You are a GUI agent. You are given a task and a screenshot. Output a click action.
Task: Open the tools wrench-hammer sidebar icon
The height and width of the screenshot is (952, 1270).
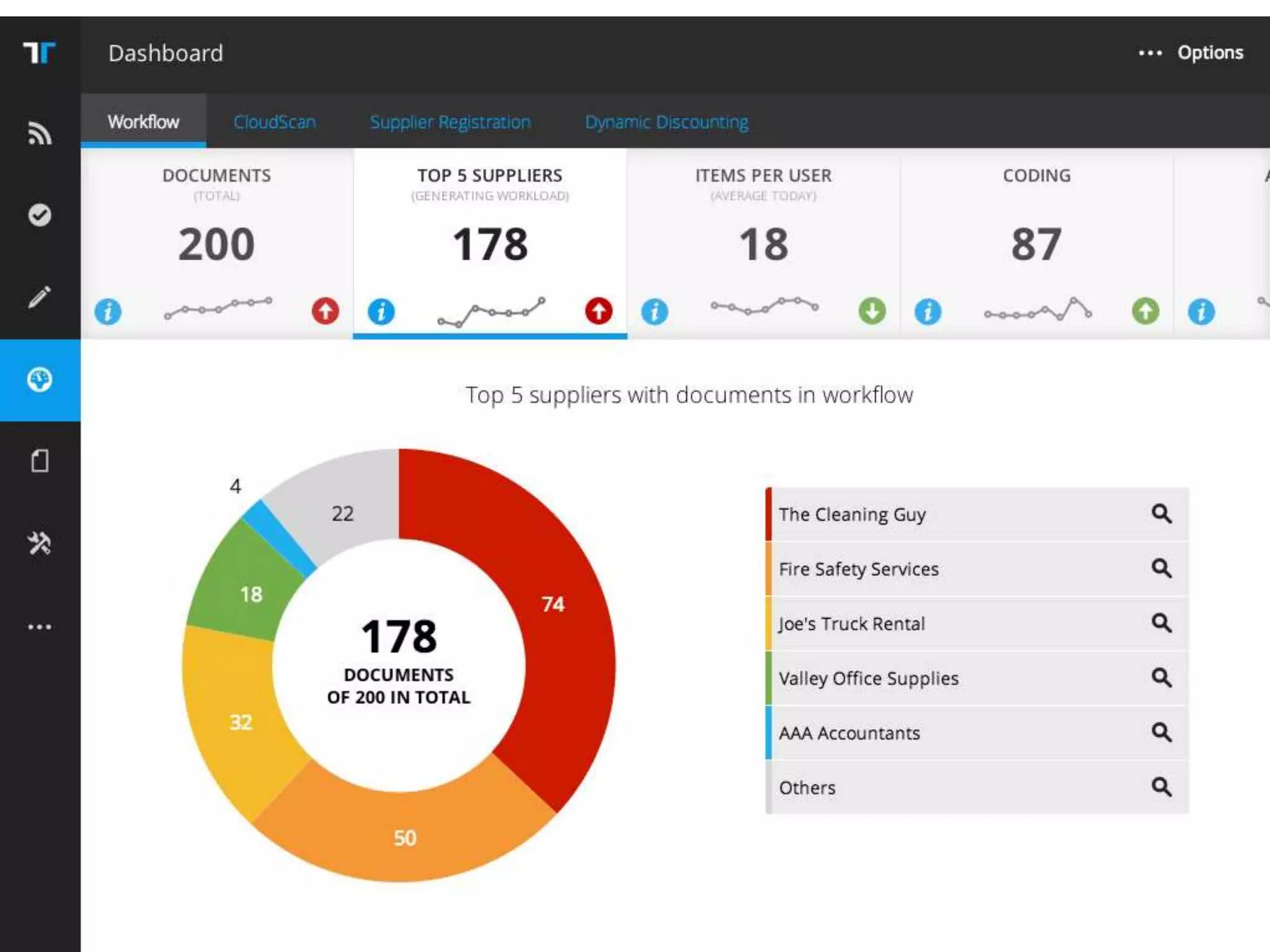40,543
